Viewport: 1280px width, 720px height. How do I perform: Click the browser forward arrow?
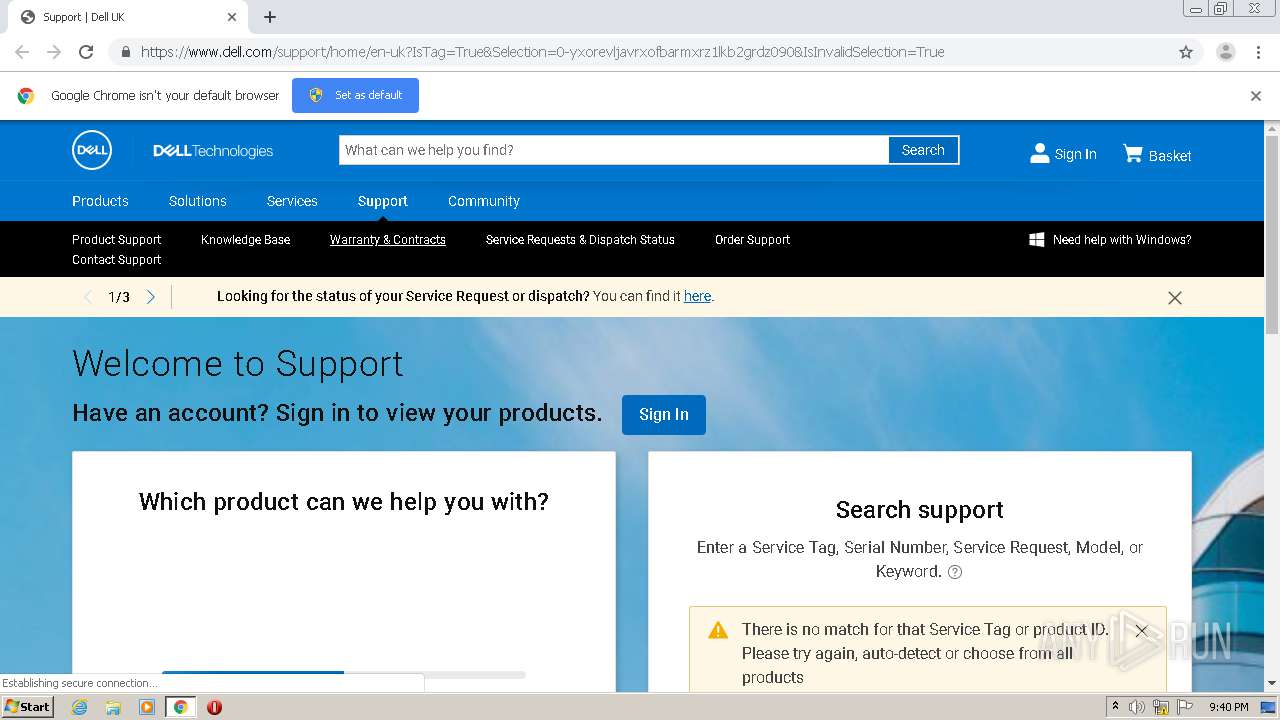coord(54,52)
